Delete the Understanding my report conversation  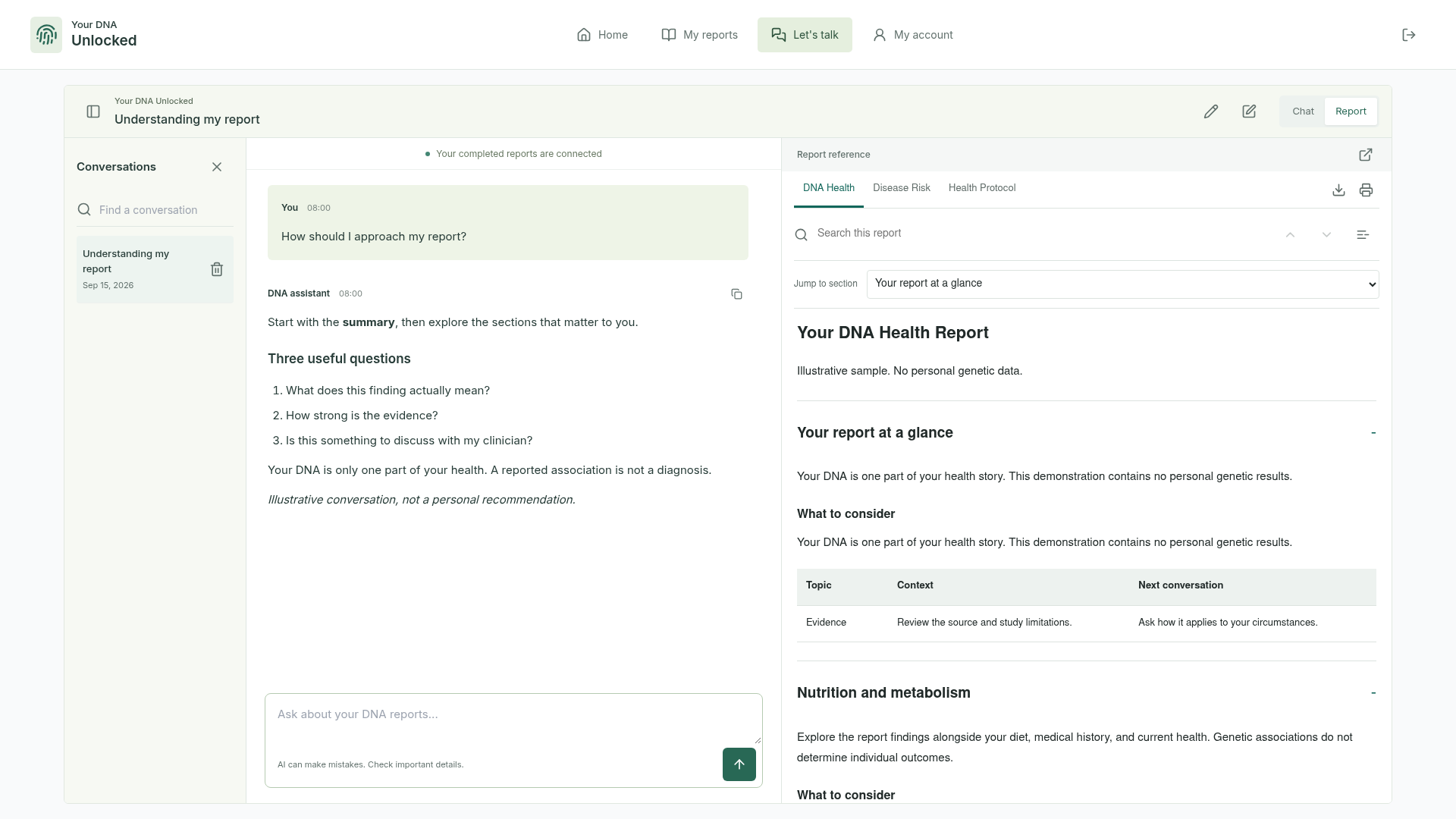217,269
